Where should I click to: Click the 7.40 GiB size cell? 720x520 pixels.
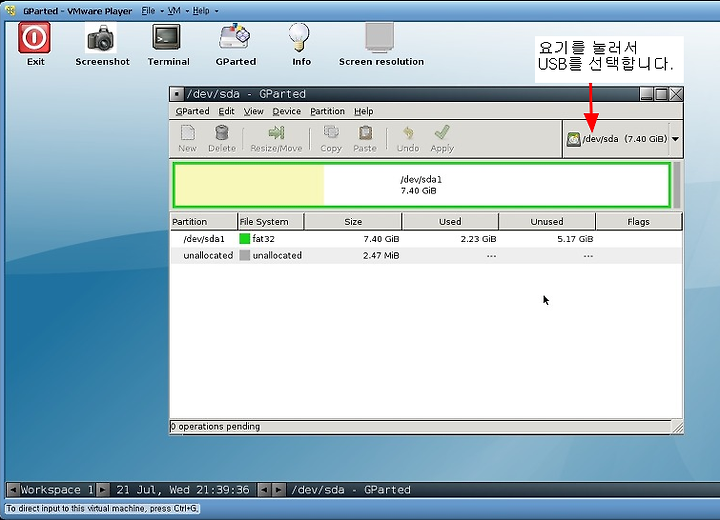click(x=381, y=239)
